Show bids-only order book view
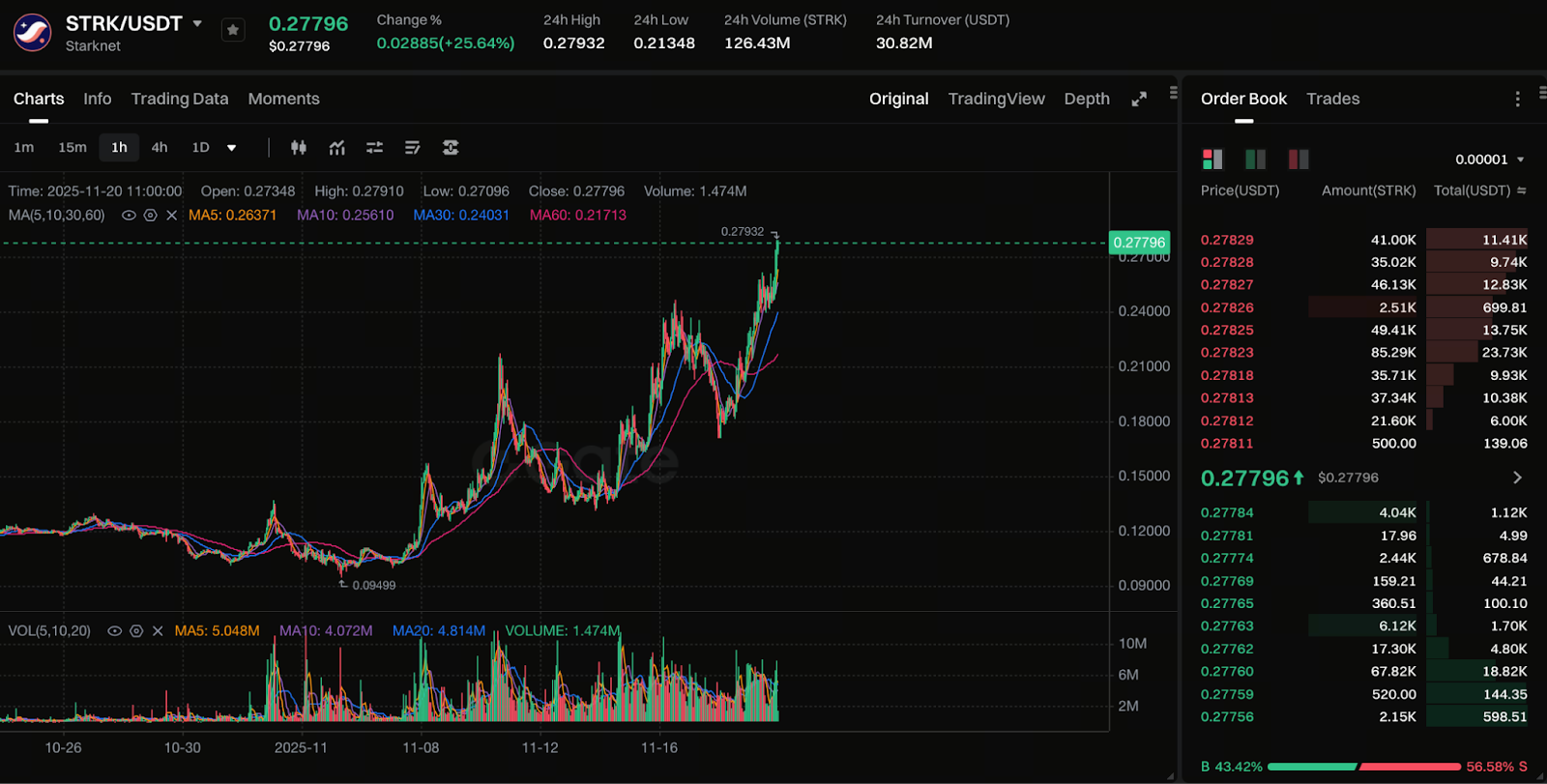This screenshot has width=1547, height=784. [x=1255, y=159]
